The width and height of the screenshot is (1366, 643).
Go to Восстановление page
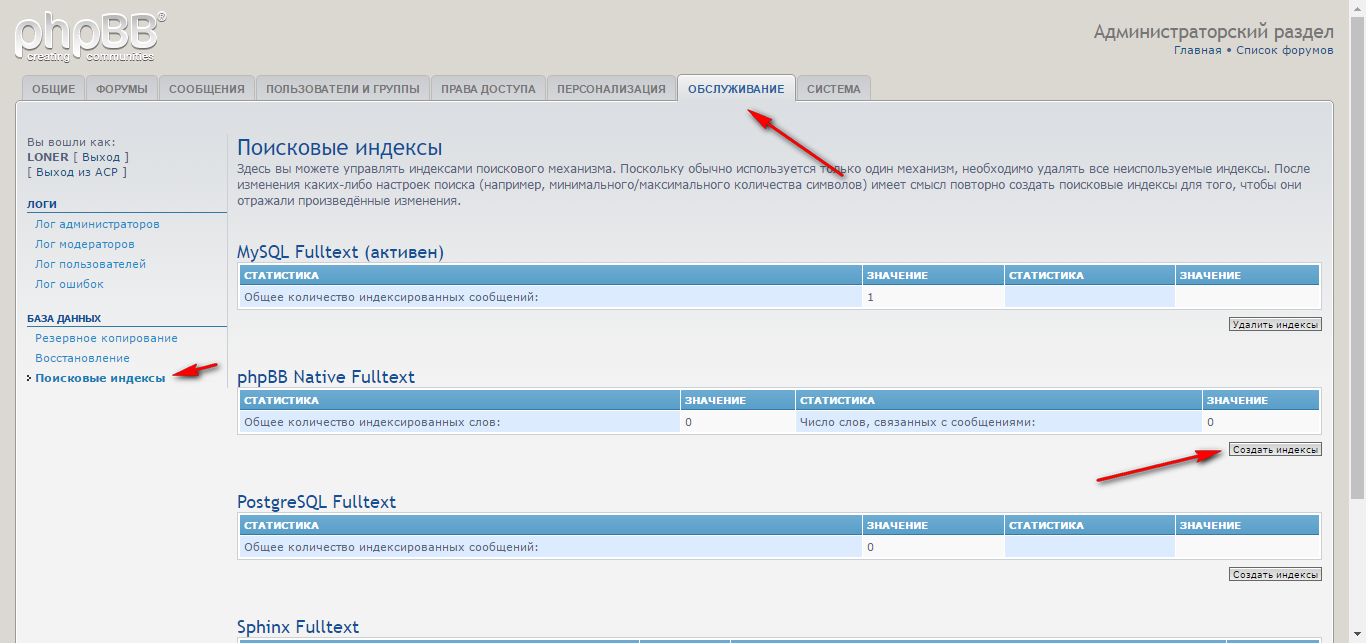(x=82, y=358)
